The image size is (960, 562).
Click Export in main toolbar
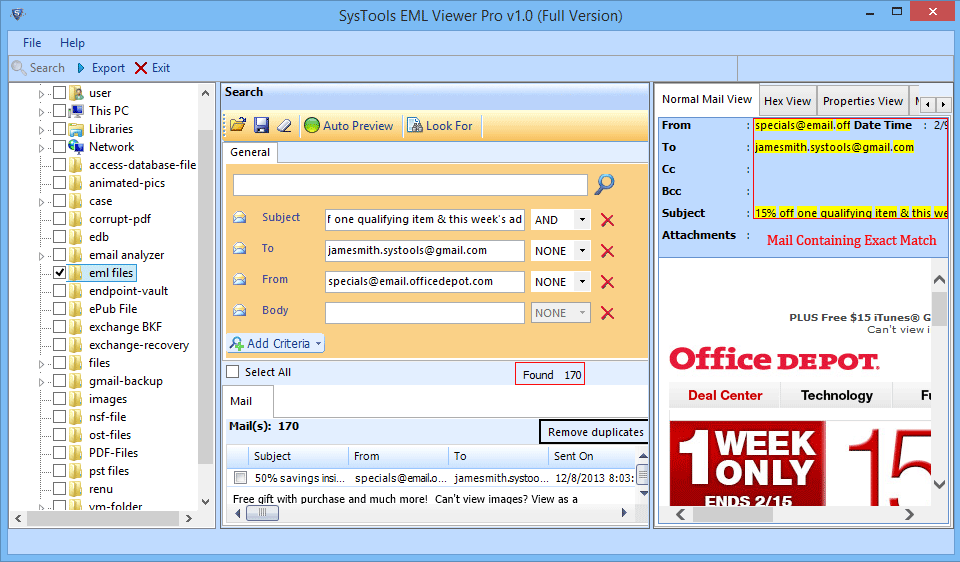pyautogui.click(x=101, y=68)
